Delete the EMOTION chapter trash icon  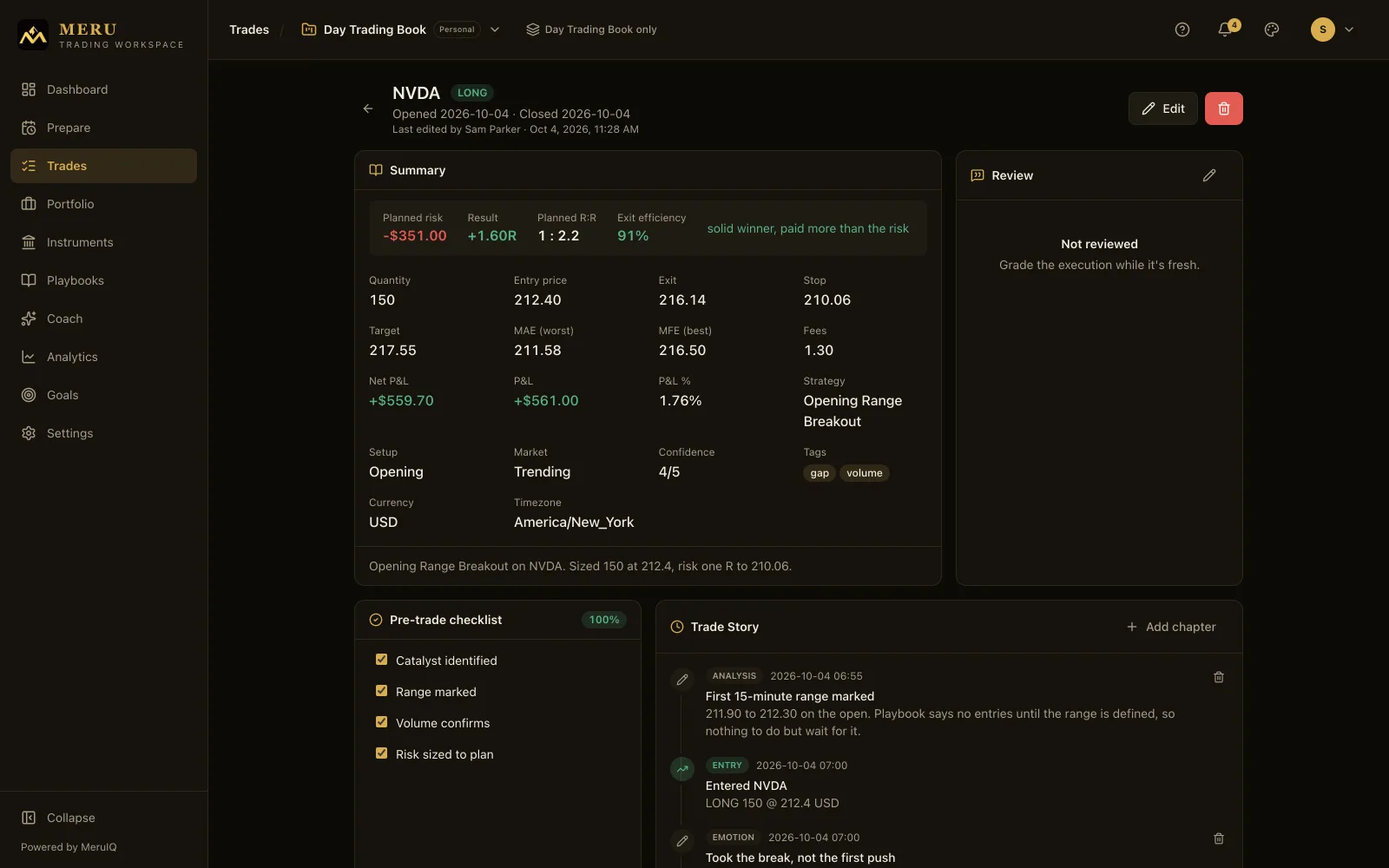[1219, 838]
